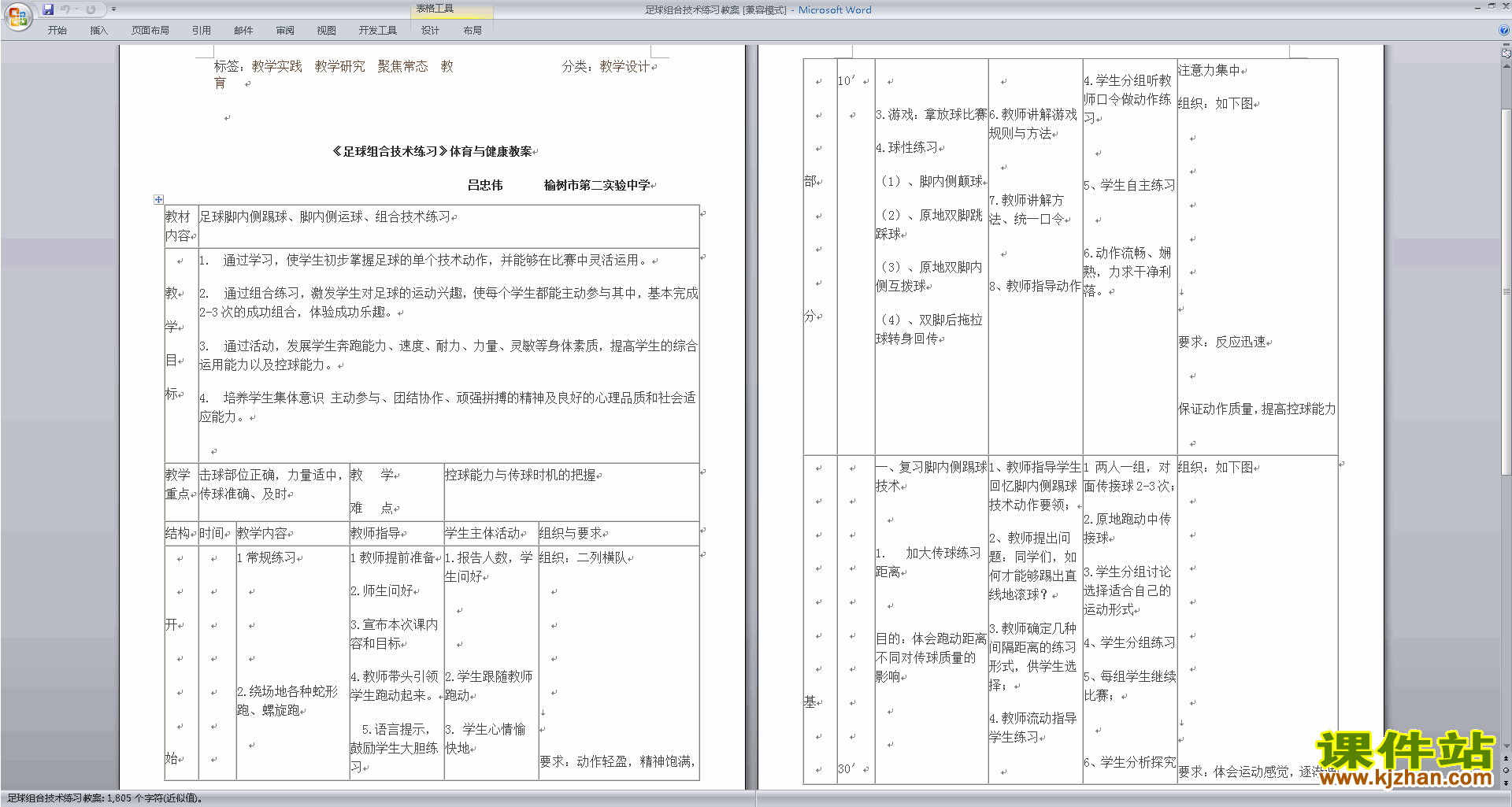
Task: Follow the 教学实践 tag link
Action: (x=276, y=66)
